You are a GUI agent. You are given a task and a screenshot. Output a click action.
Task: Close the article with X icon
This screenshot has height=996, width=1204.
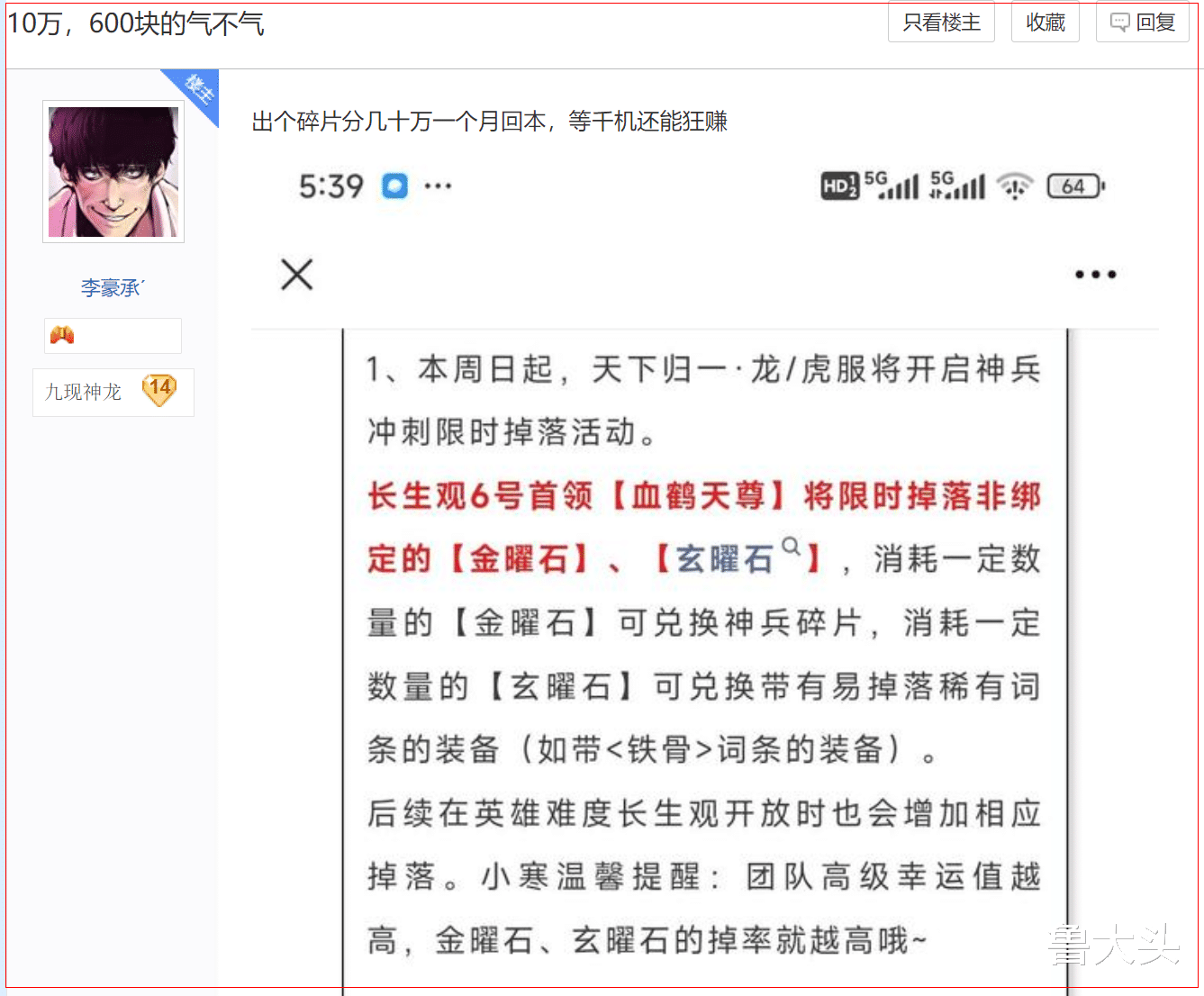pyautogui.click(x=296, y=275)
